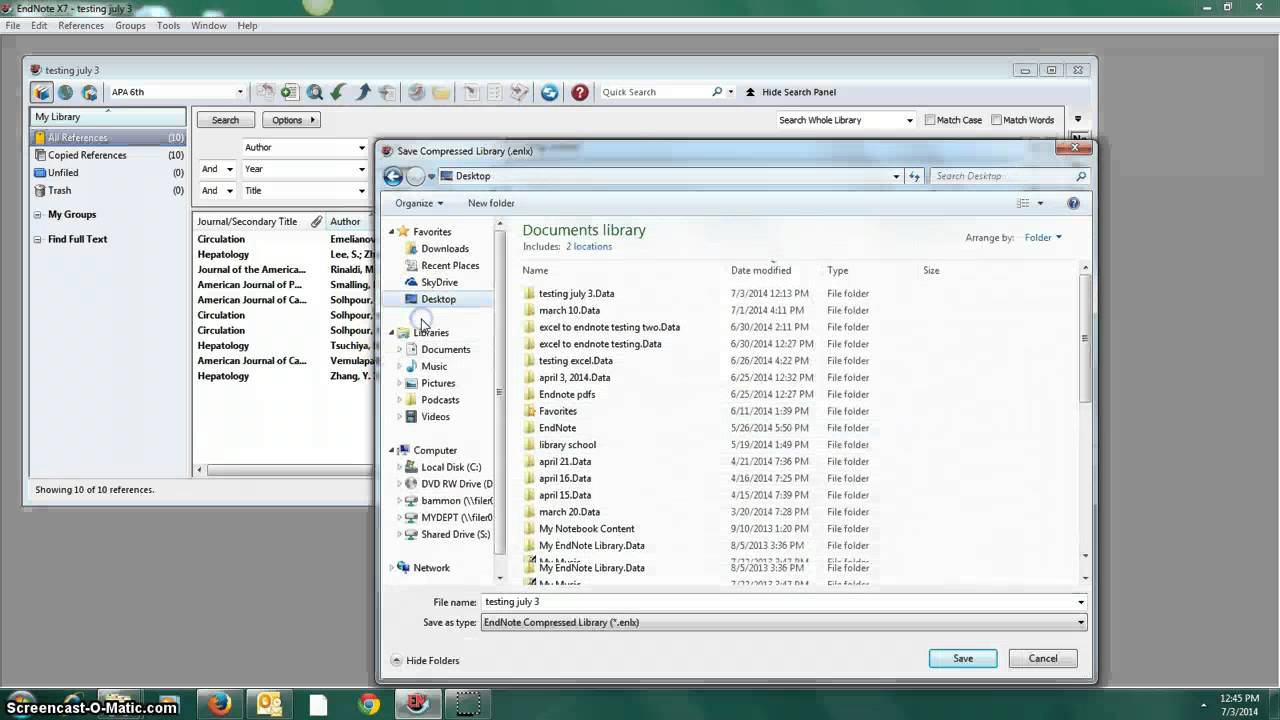Click the New Reference toolbar icon
1280x720 pixels.
coord(289,92)
